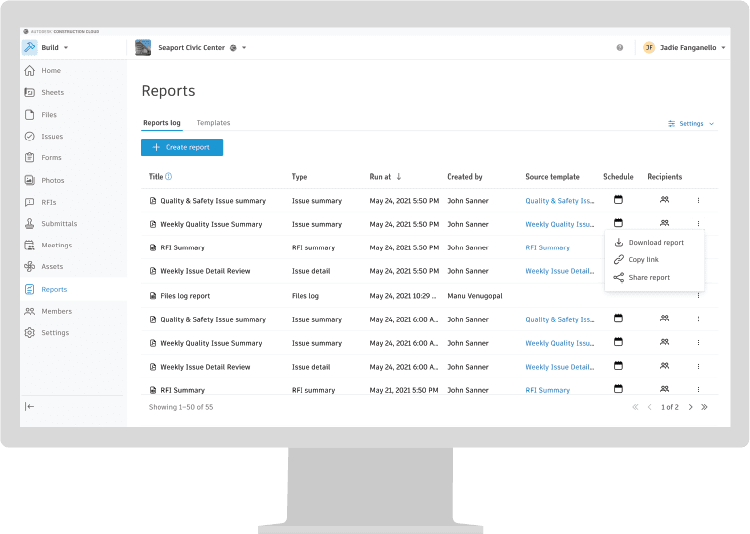750x534 pixels.
Task: Open schedule icon for May 21 RFI Summary row
Action: pos(618,388)
